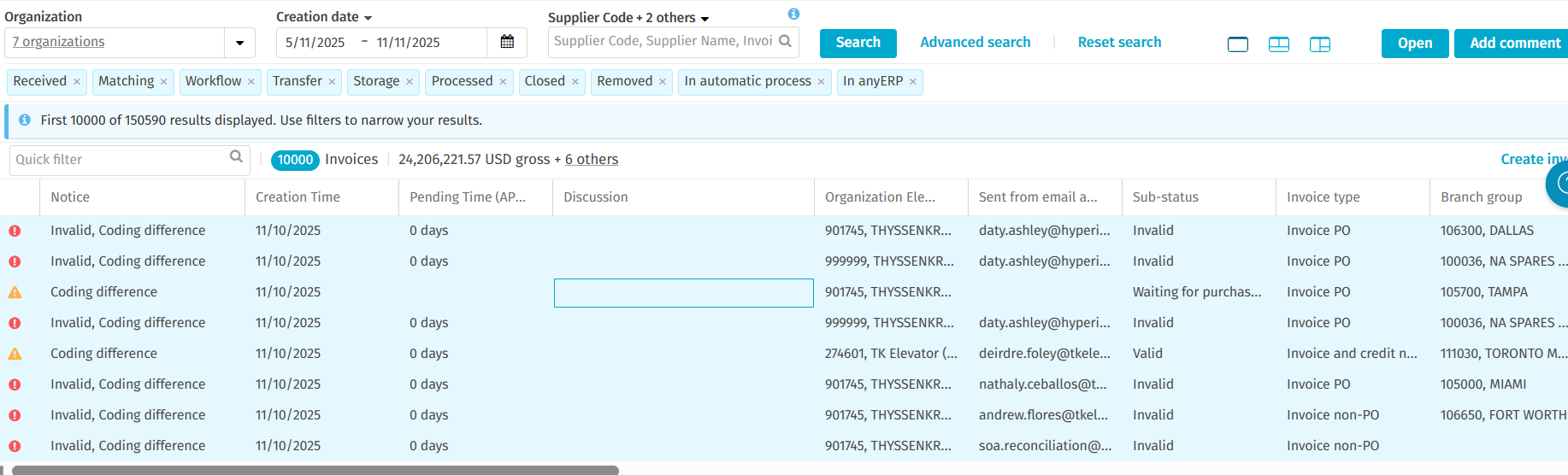Click the blue Search button
This screenshot has height=475, width=1568.
(858, 43)
